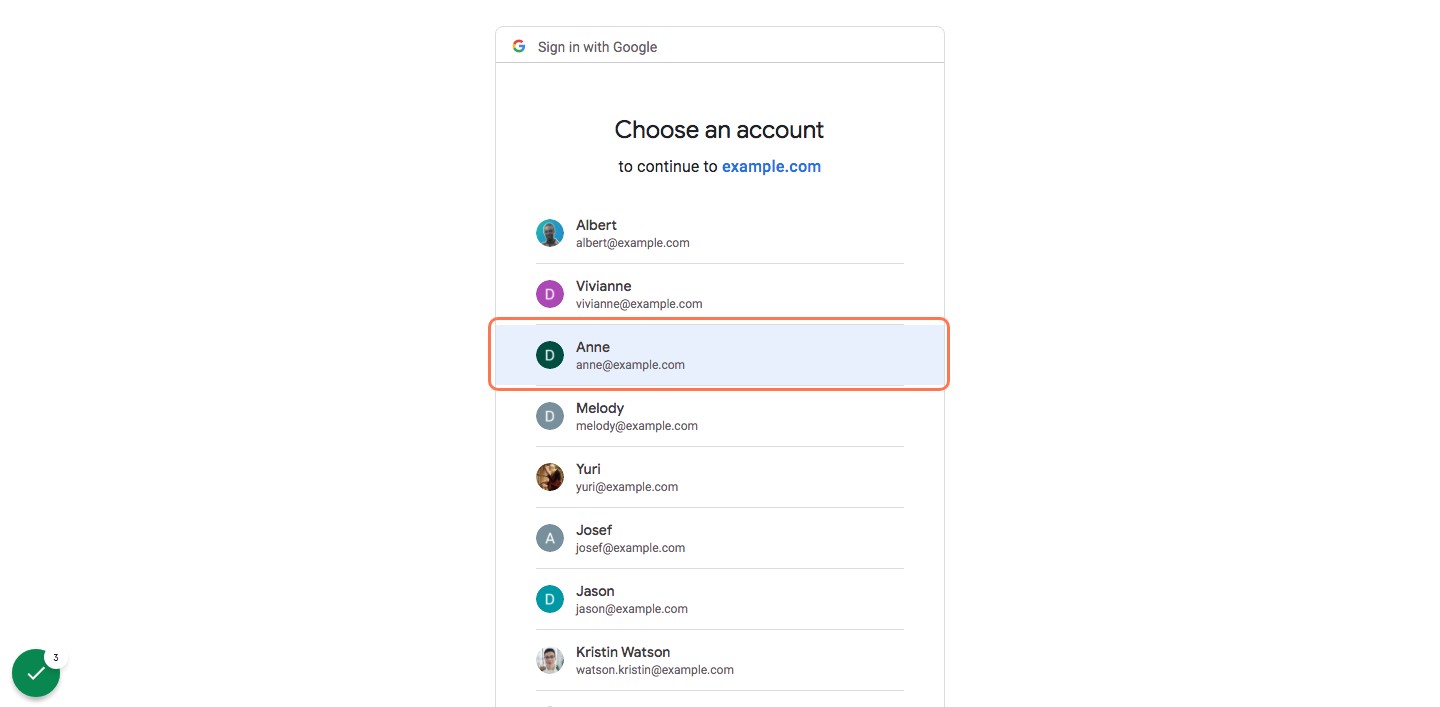Screen dimensions: 1440x707
Task: Choose the Yuri account name
Action: pos(588,469)
